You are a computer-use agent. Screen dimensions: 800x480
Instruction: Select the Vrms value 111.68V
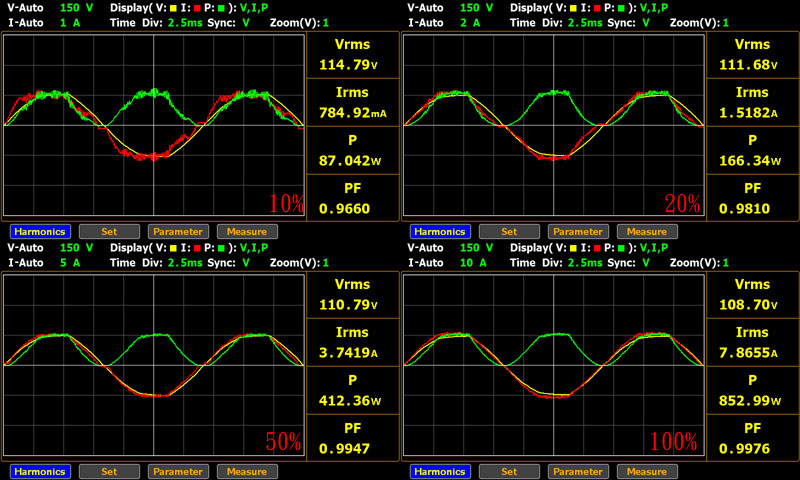(748, 65)
